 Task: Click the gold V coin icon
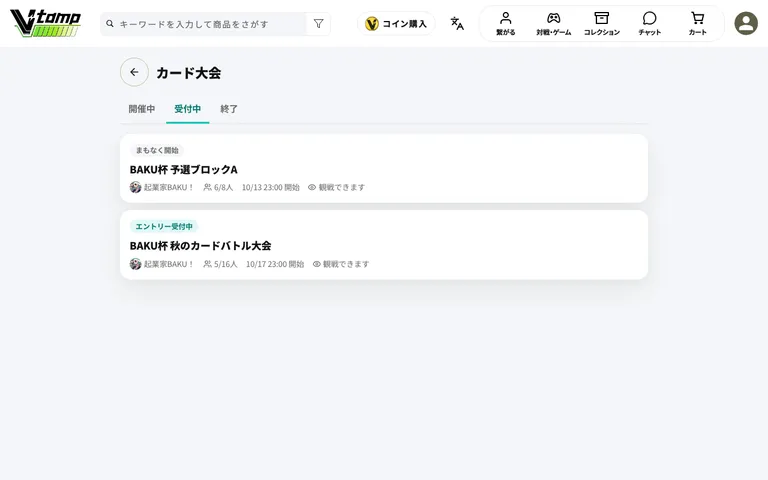[x=372, y=24]
